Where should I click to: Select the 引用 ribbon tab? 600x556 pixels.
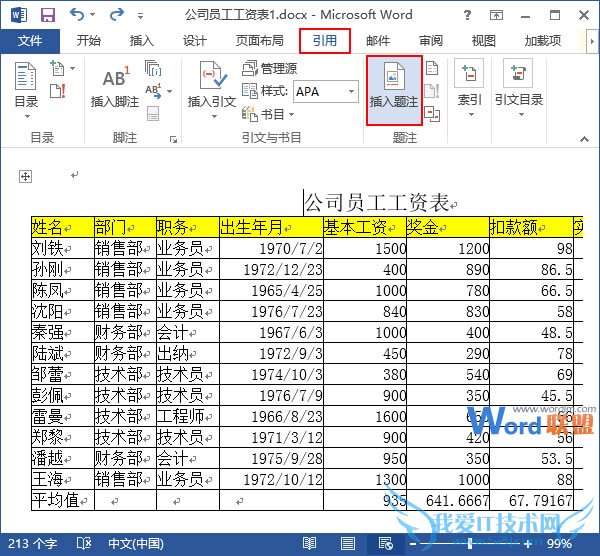pyautogui.click(x=325, y=41)
